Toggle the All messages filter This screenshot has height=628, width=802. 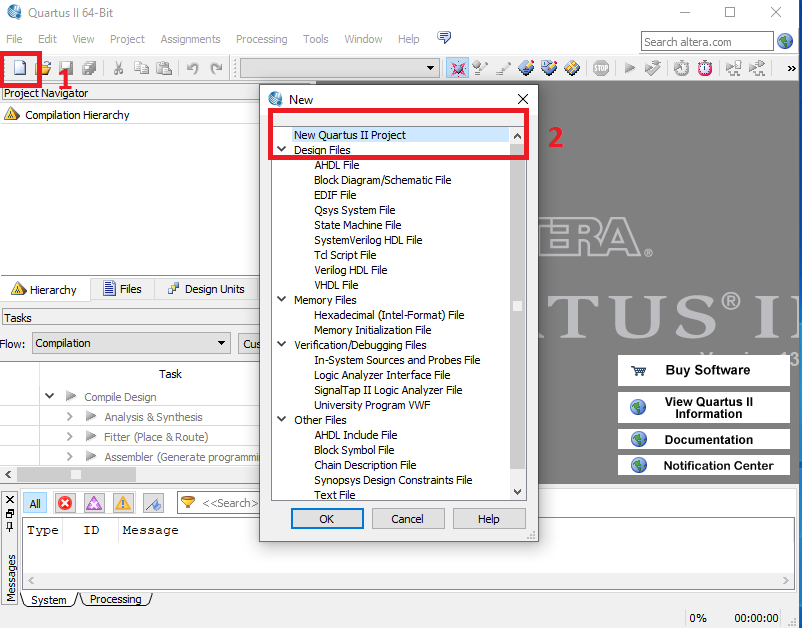pos(35,503)
